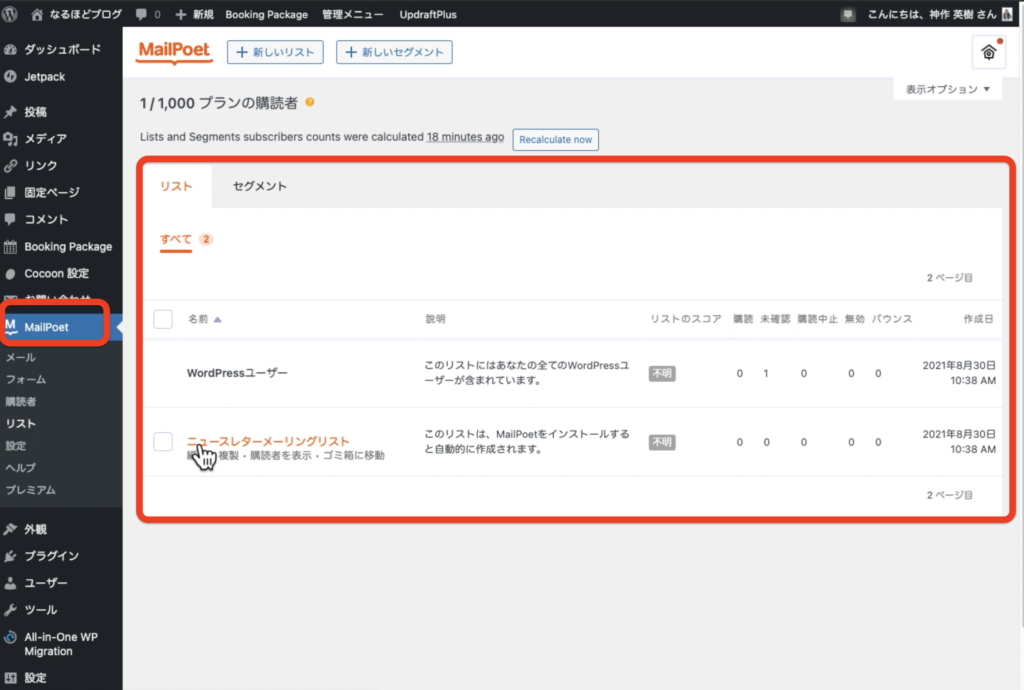Click the Cocoon 設定 circle icon
The image size is (1024, 690).
coord(10,274)
